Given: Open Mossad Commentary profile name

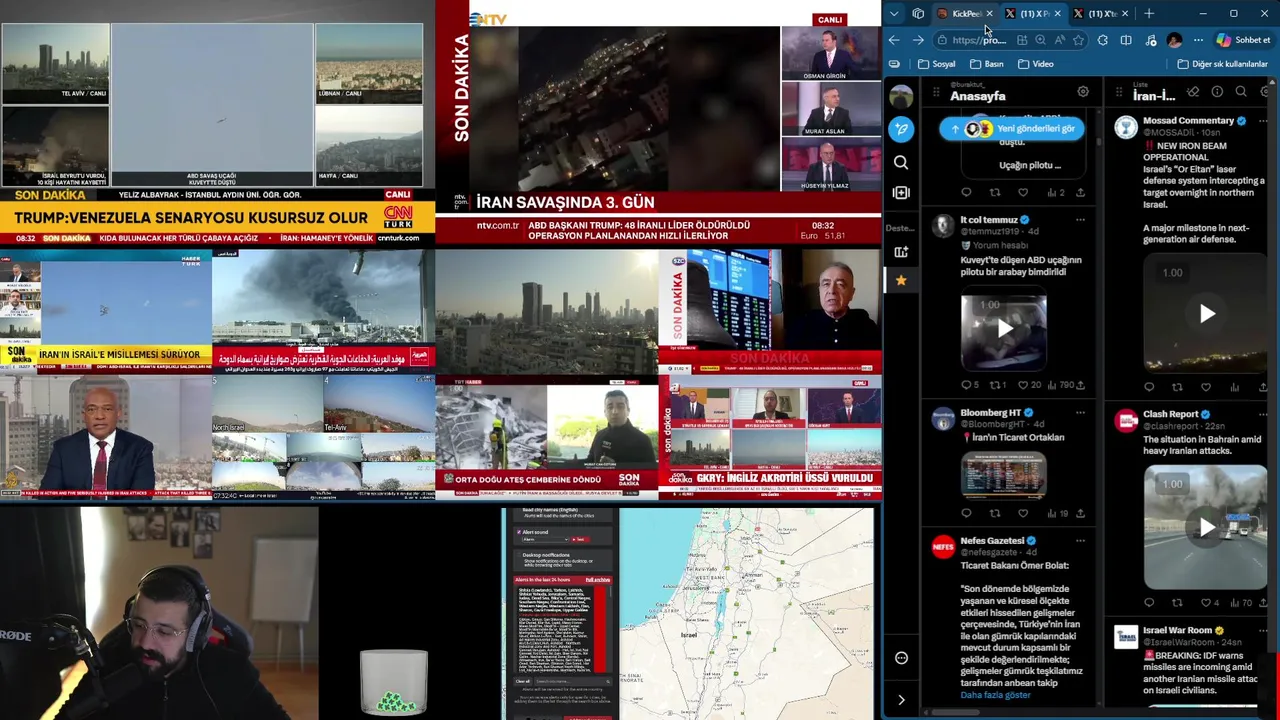Looking at the screenshot, I should (1188, 121).
